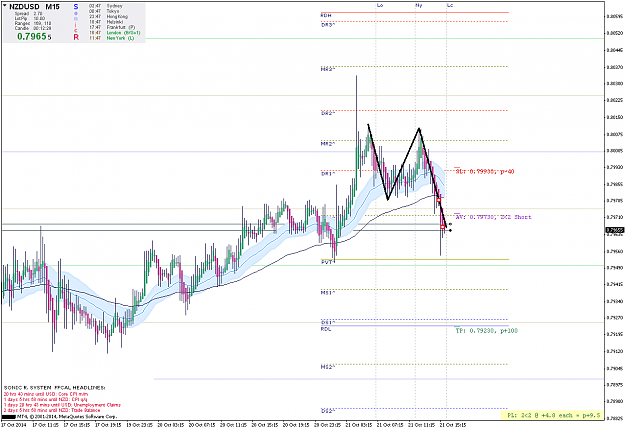
Task: Click the green 0.7965 price readout
Action: [34, 37]
